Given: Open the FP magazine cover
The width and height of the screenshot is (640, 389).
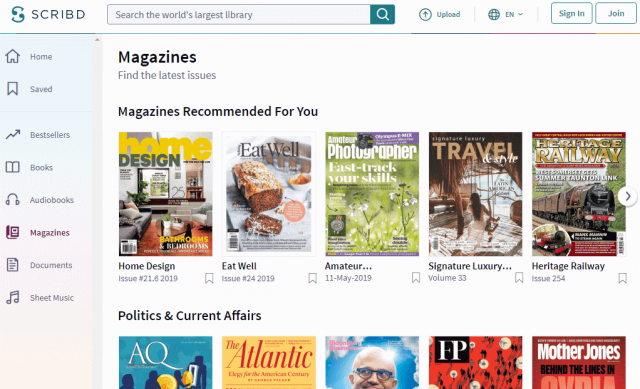Looking at the screenshot, I should click(x=475, y=362).
